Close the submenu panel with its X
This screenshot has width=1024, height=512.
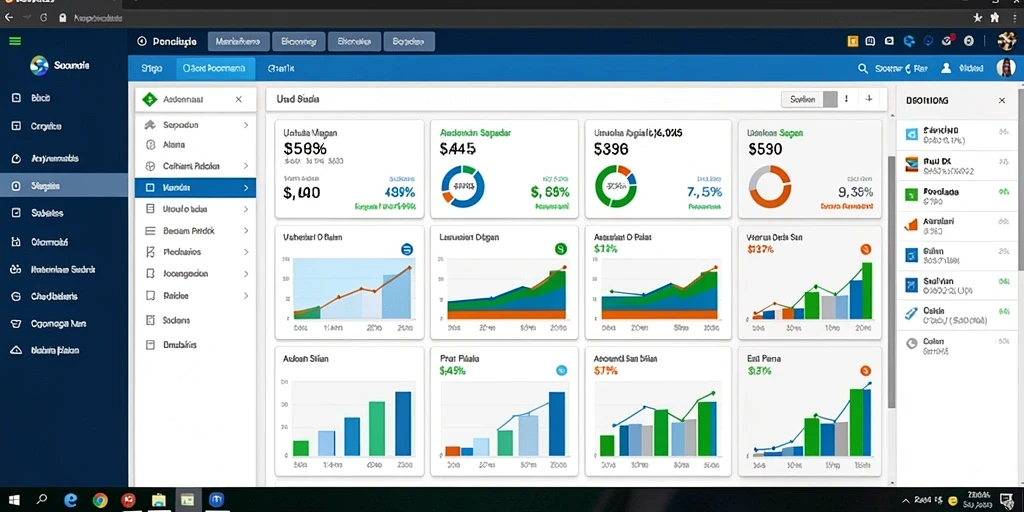(x=238, y=99)
